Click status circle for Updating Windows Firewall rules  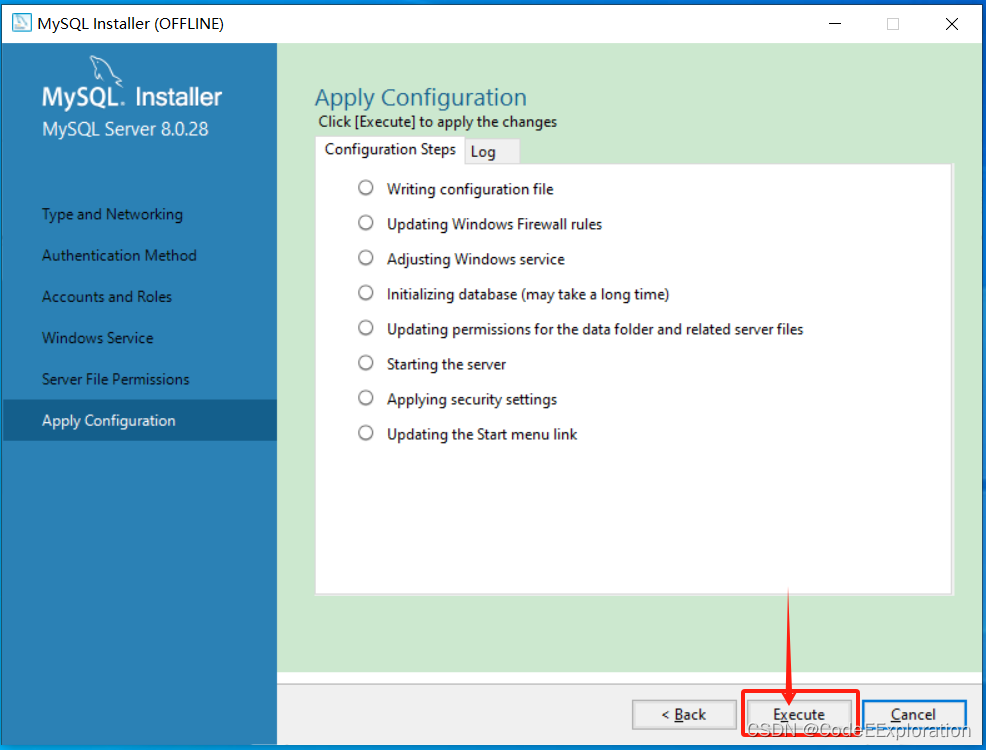pos(365,223)
